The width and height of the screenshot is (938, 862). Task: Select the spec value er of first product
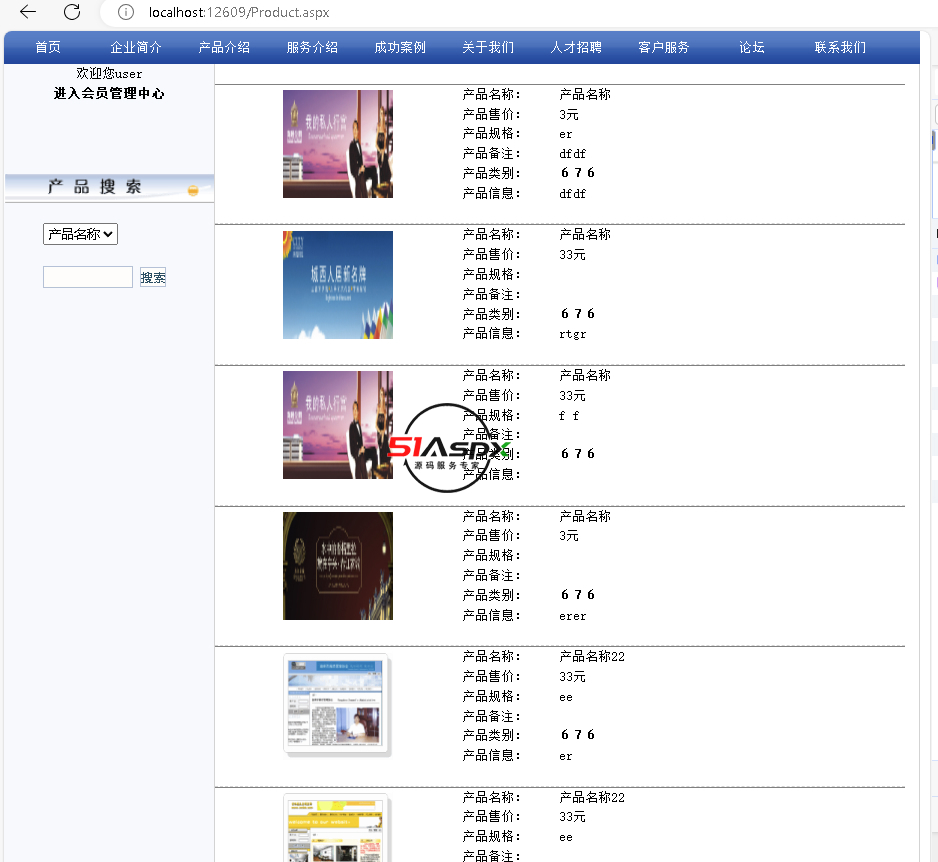coord(566,134)
